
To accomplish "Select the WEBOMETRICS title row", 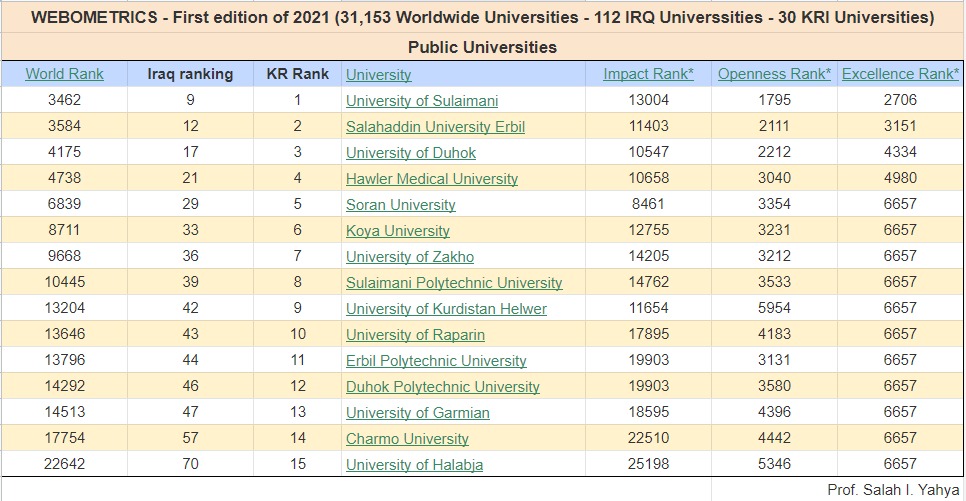I will click(482, 17).
